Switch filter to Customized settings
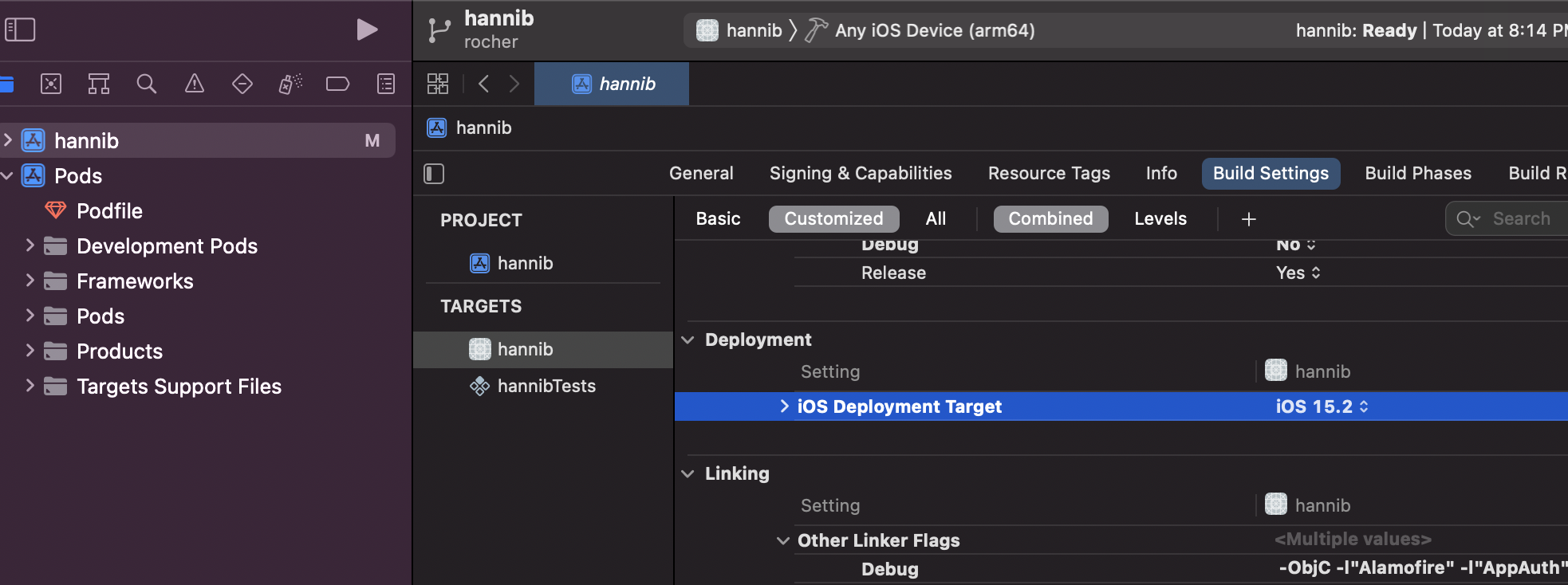The width and height of the screenshot is (1568, 585). click(x=833, y=218)
